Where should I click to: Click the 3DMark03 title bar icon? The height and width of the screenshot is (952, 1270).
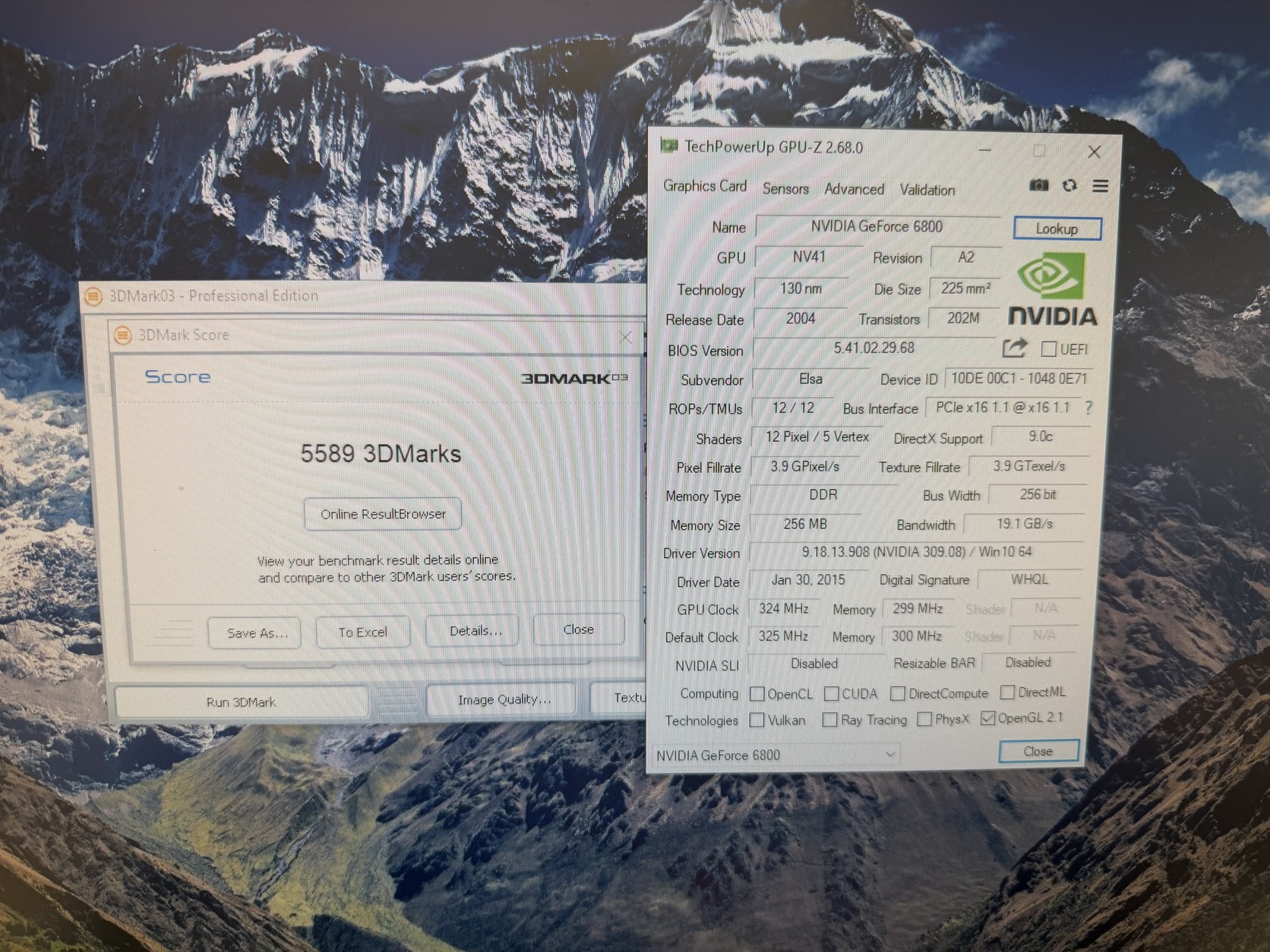click(x=93, y=295)
